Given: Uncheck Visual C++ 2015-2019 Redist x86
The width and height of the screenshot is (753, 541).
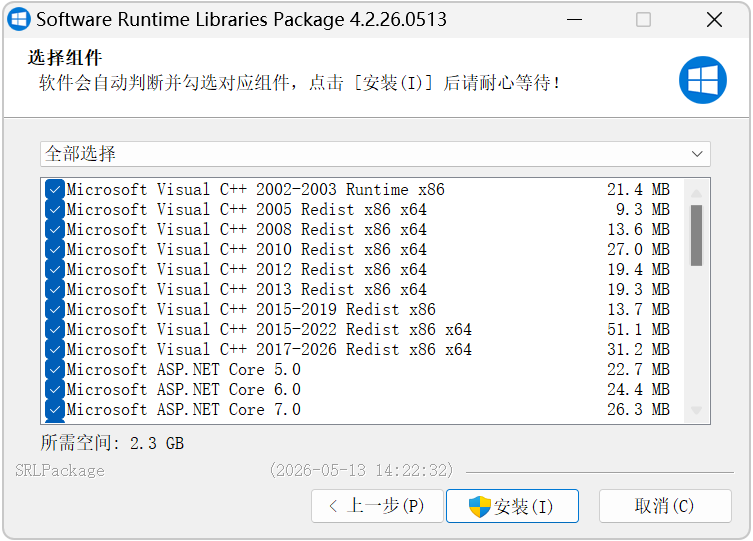Looking at the screenshot, I should 55,310.
